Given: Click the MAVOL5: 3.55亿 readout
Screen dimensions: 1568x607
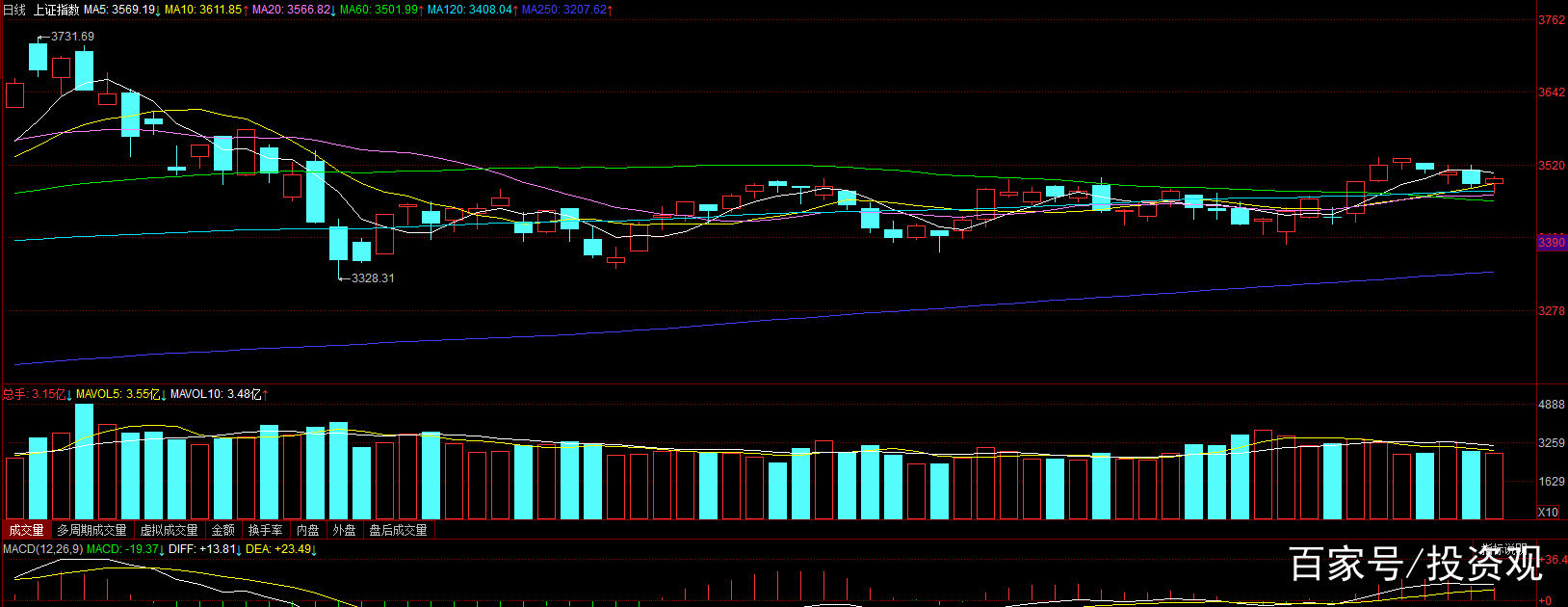Looking at the screenshot, I should (x=118, y=394).
